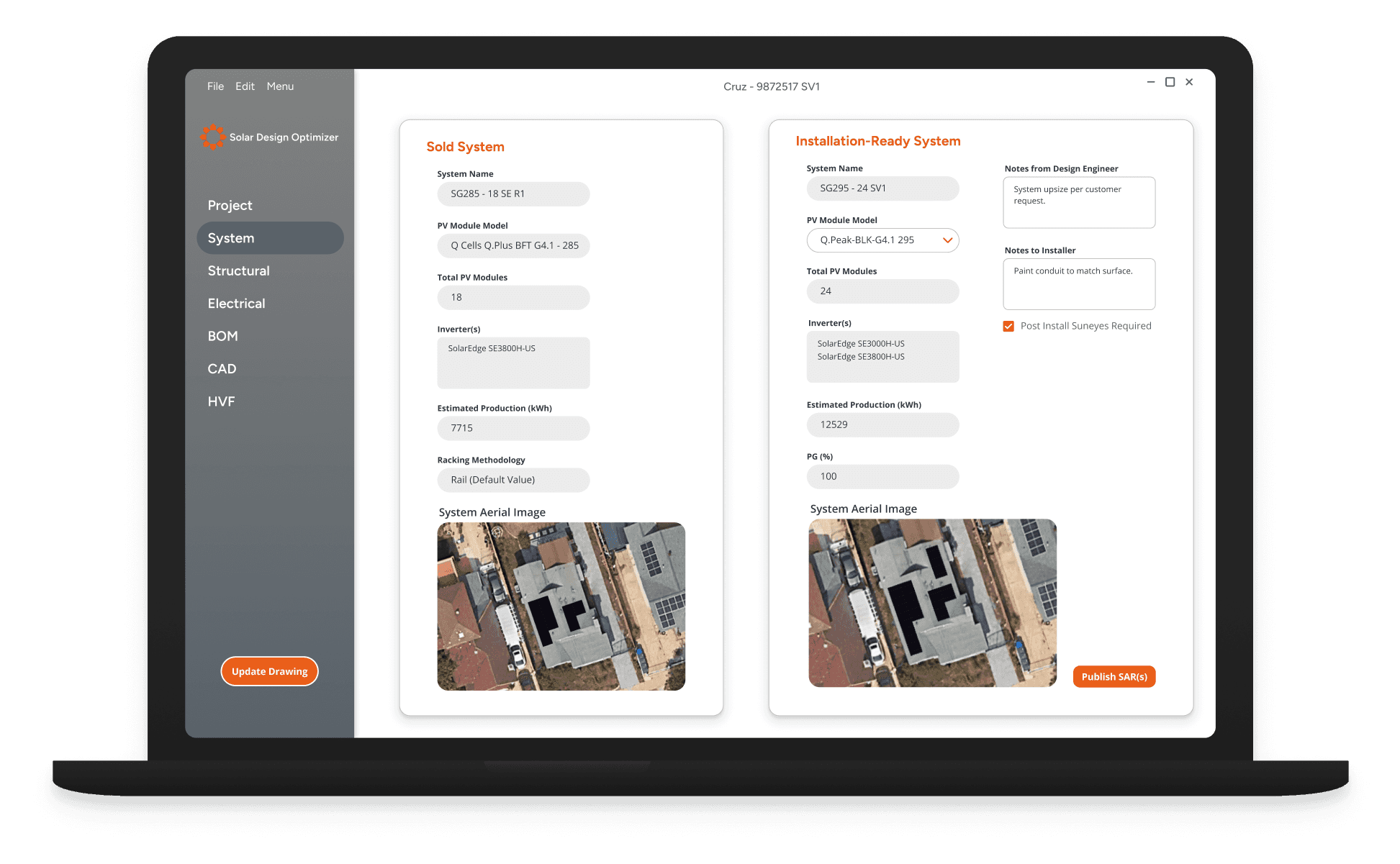Click the Publish SAR(s) button
The image size is (1400, 864).
click(x=1114, y=676)
